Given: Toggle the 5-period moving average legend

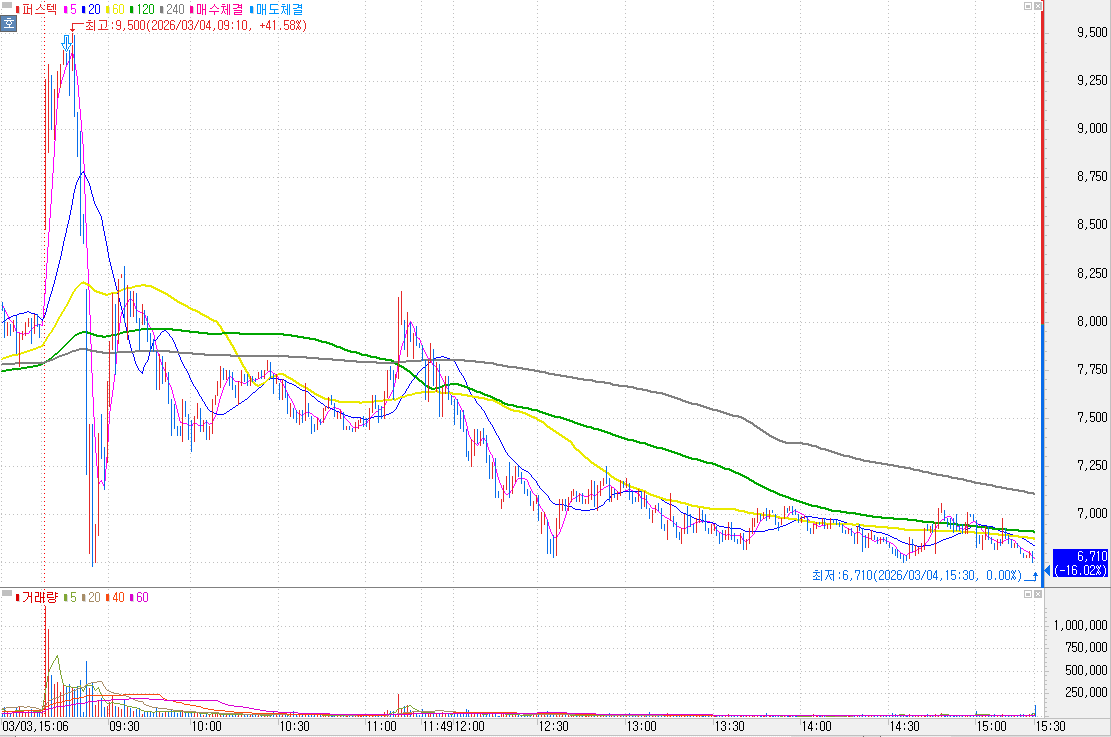Looking at the screenshot, I should coord(72,9).
